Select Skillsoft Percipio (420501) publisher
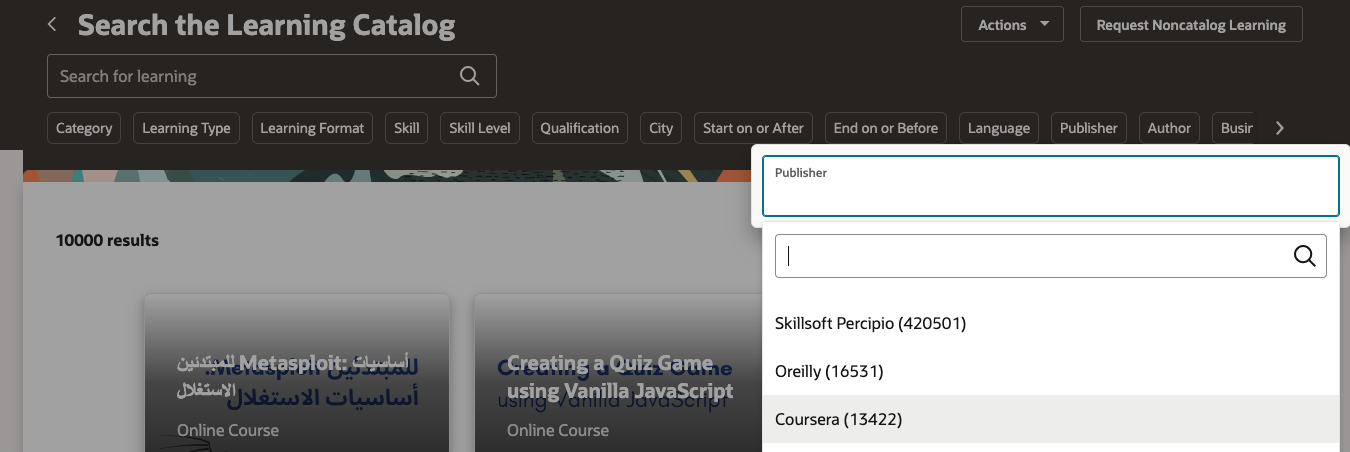 tap(1051, 323)
